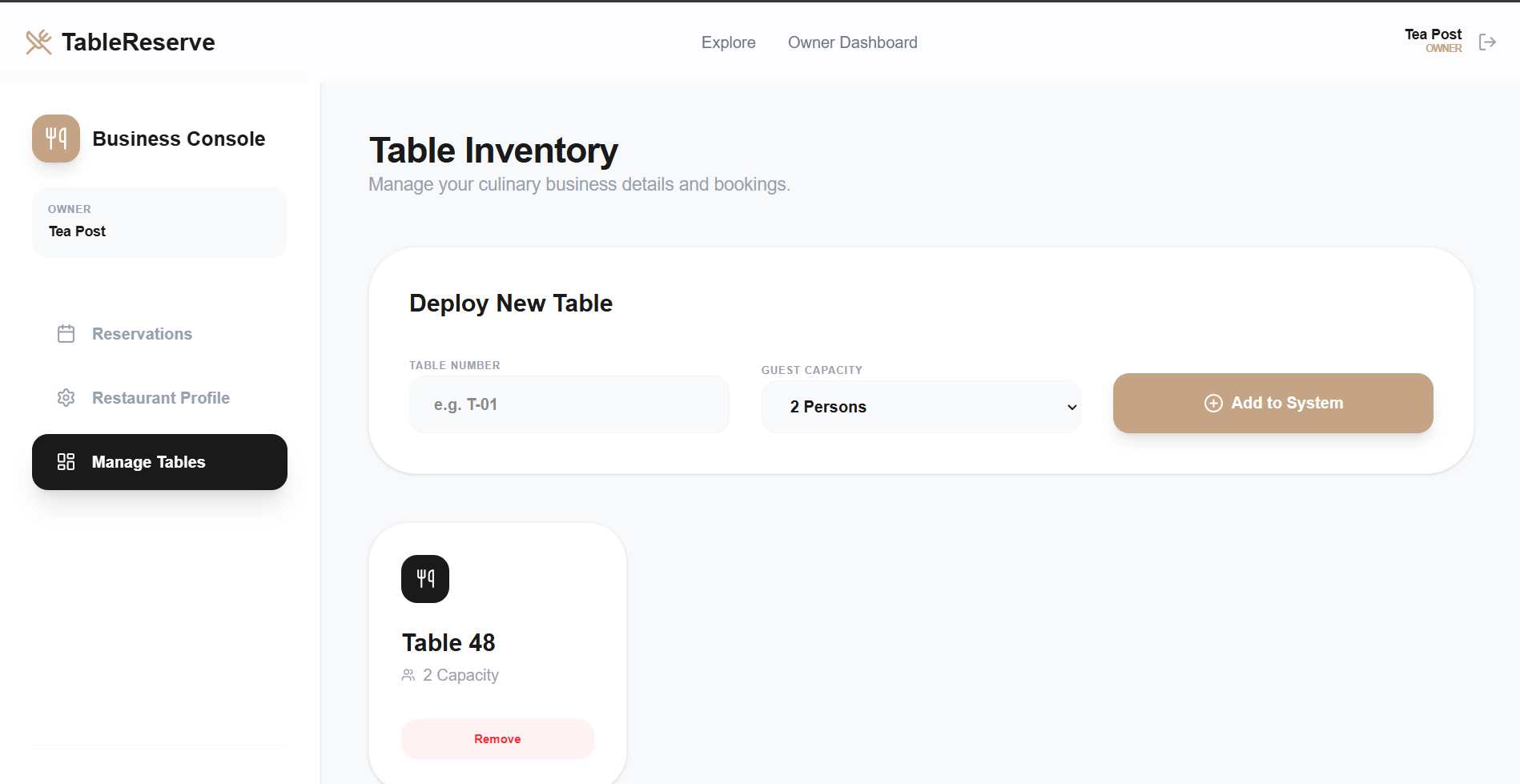The image size is (1520, 784).
Task: Click the black utensils icon on Table 48 card
Action: pos(425,579)
